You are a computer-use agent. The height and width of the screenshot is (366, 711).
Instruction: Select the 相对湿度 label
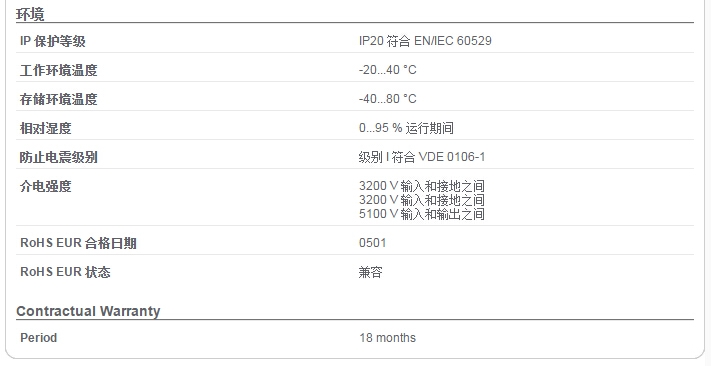tap(45, 128)
